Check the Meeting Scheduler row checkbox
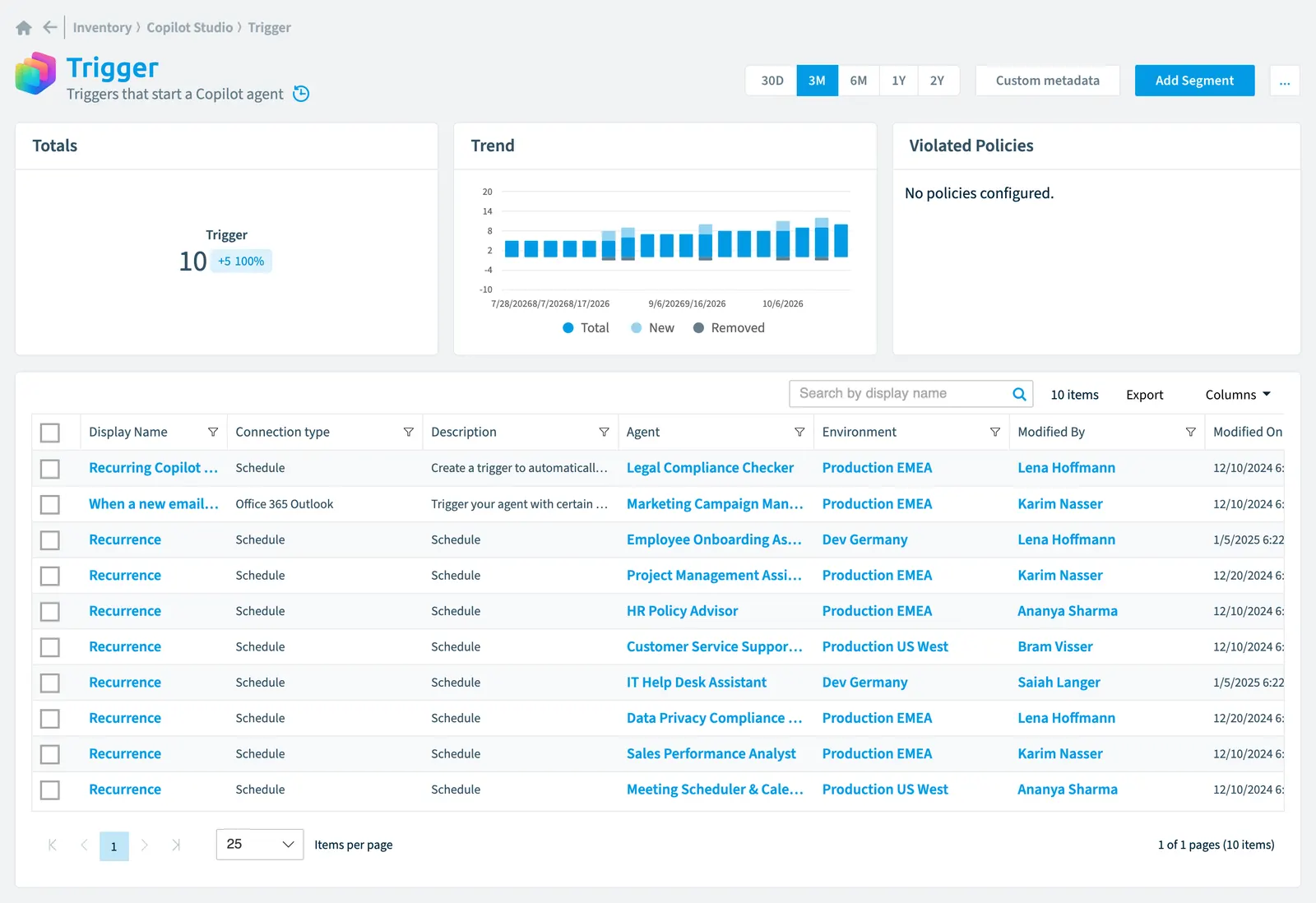1316x903 pixels. [50, 790]
